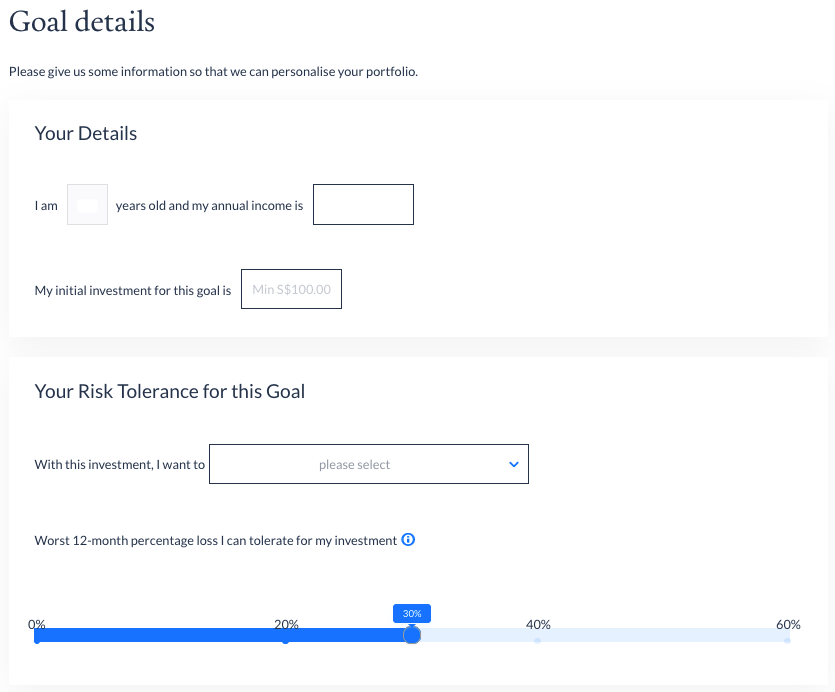Click the age input box

point(87,205)
